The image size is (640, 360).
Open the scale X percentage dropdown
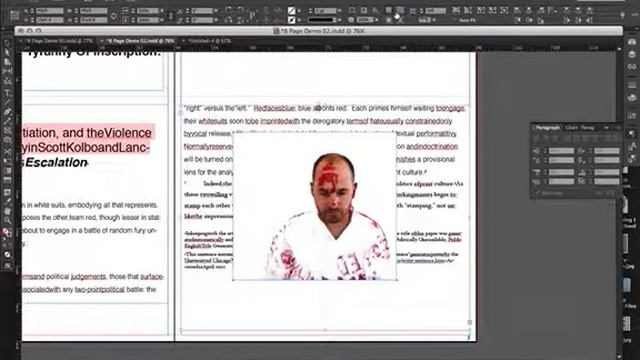162,11
